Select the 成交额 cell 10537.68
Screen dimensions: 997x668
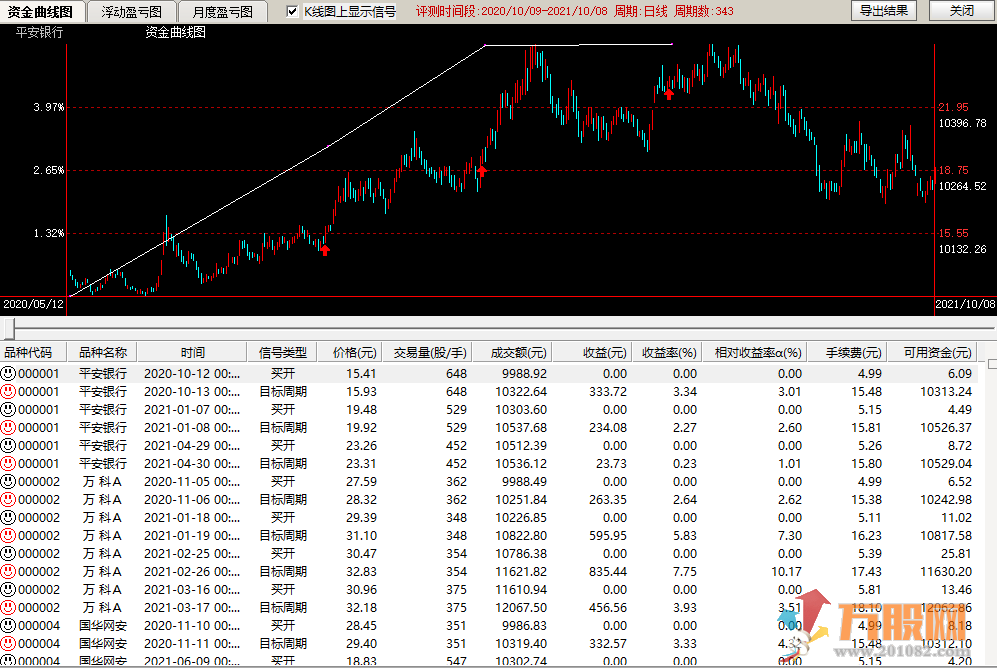521,428
